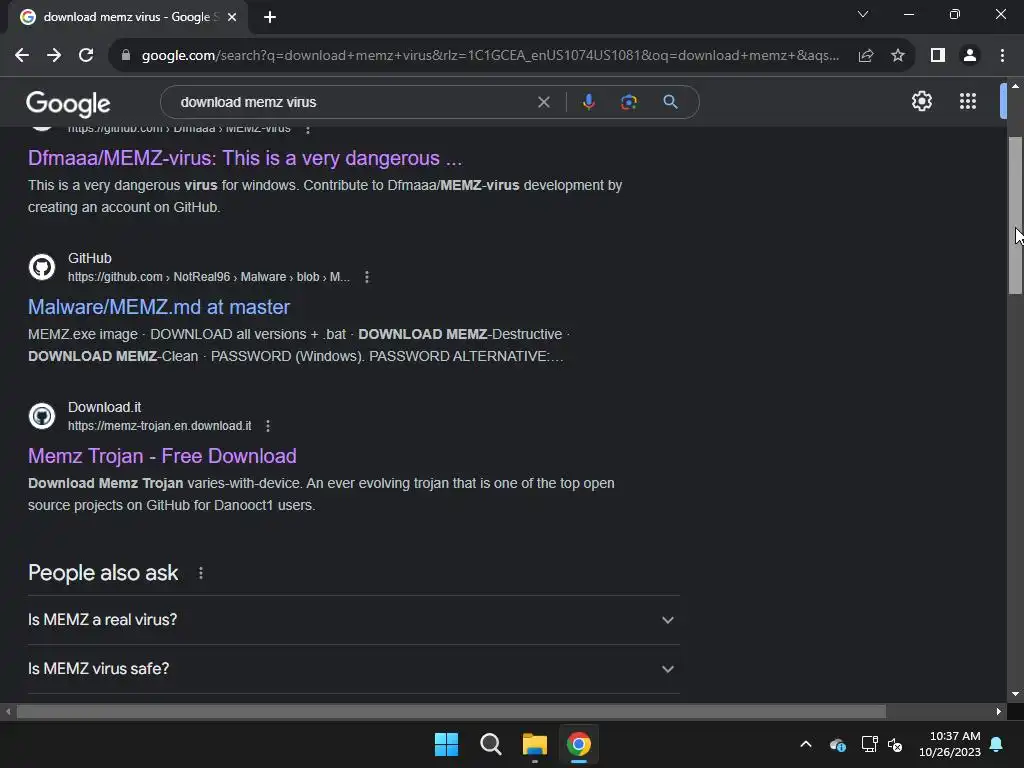
Task: Open the tab search dropdown chevron
Action: click(863, 14)
